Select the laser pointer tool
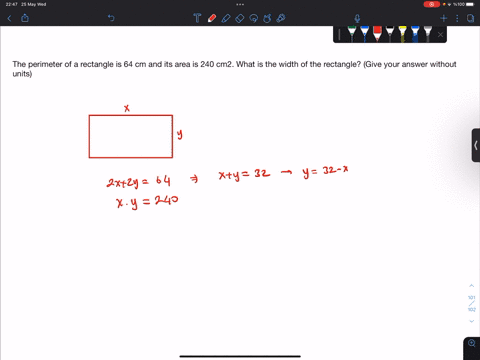The image size is (480, 360). tap(281, 18)
